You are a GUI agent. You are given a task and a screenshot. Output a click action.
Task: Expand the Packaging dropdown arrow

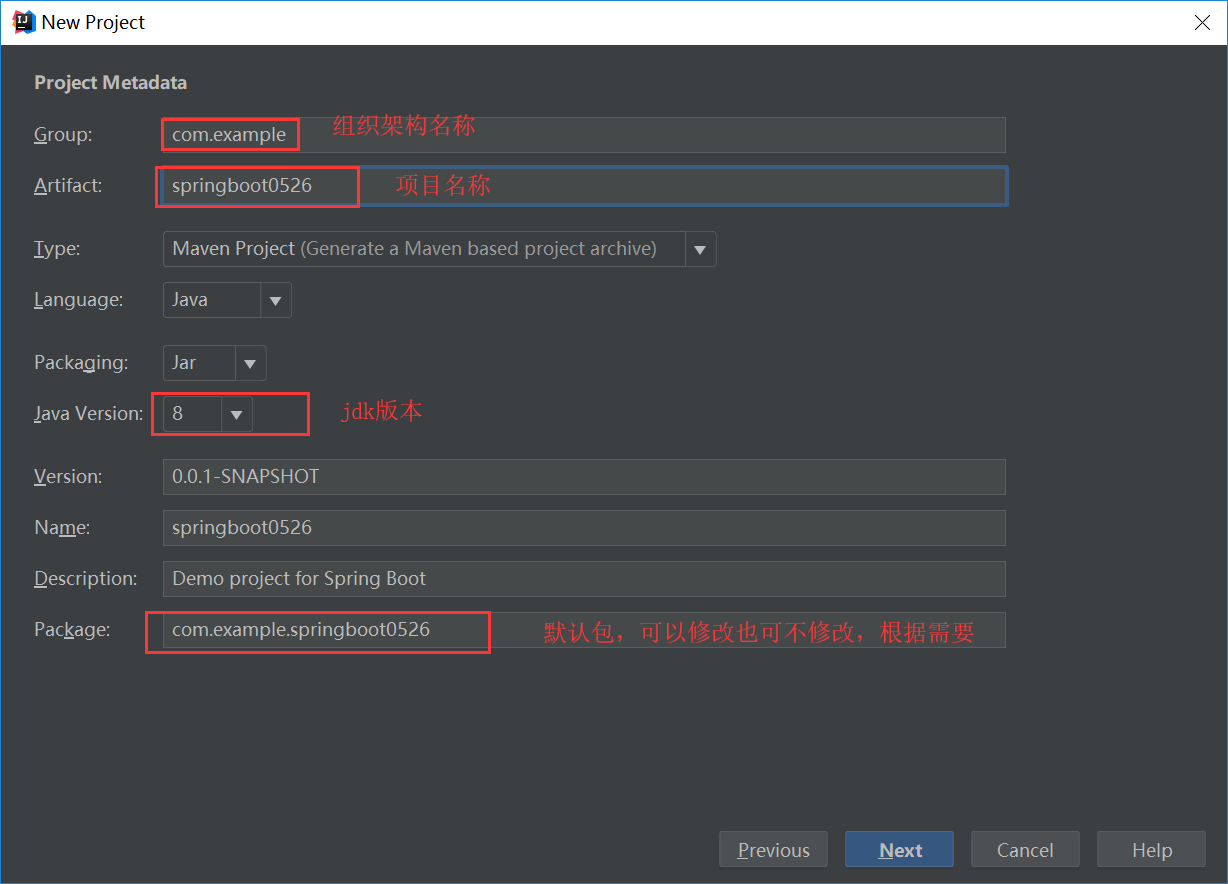(x=251, y=363)
